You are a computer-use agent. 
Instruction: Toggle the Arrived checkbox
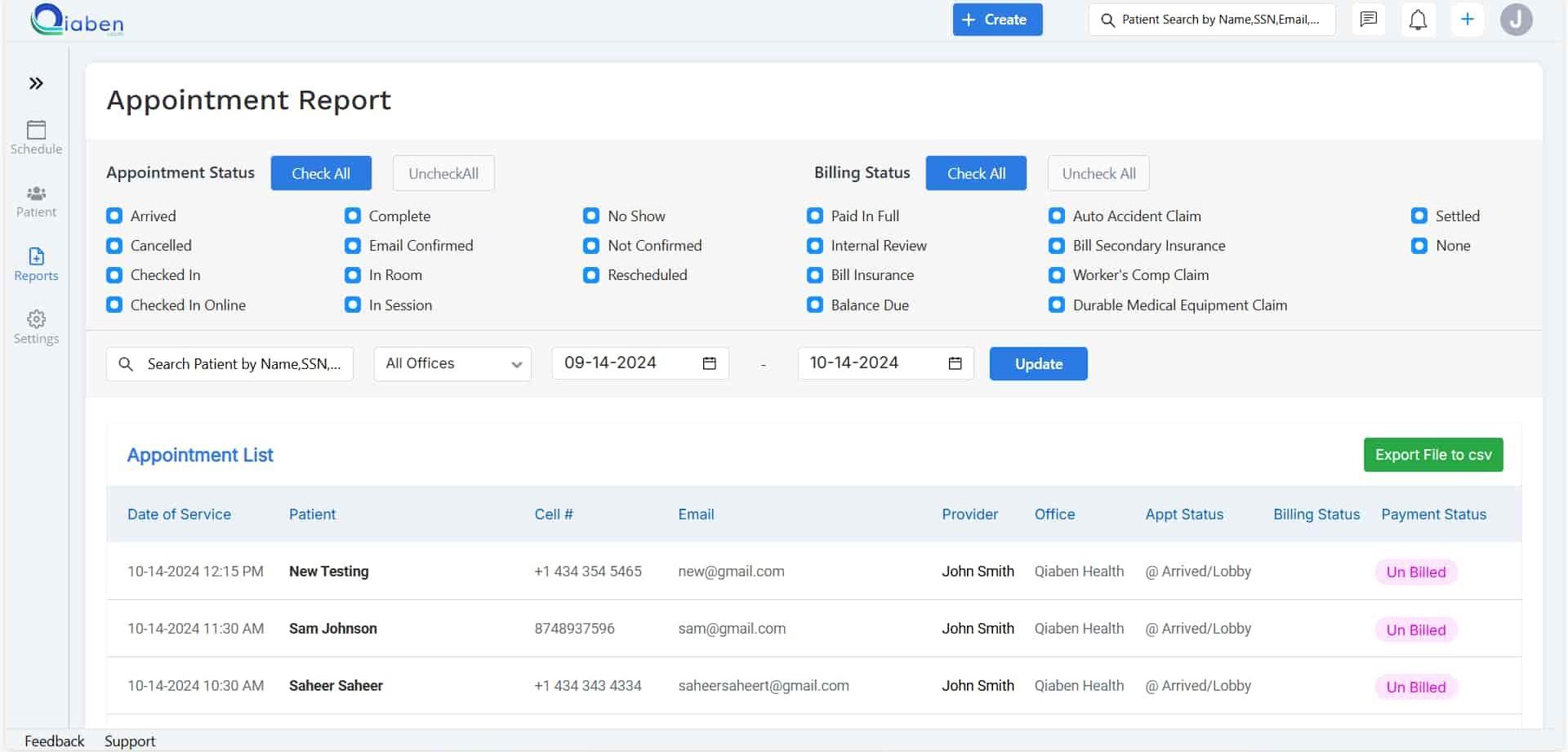tap(114, 216)
